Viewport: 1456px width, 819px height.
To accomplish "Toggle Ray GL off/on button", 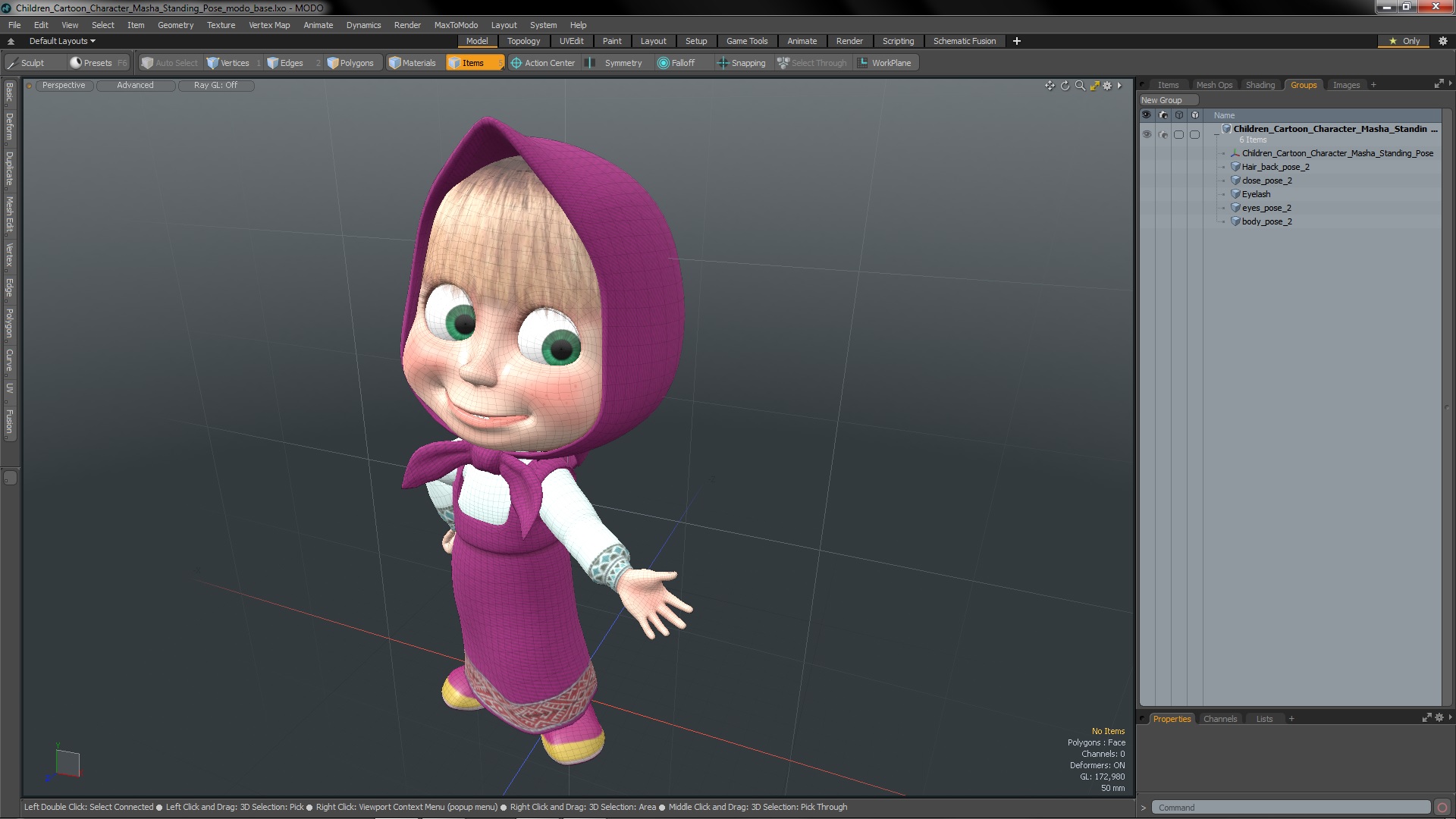I will (x=215, y=86).
